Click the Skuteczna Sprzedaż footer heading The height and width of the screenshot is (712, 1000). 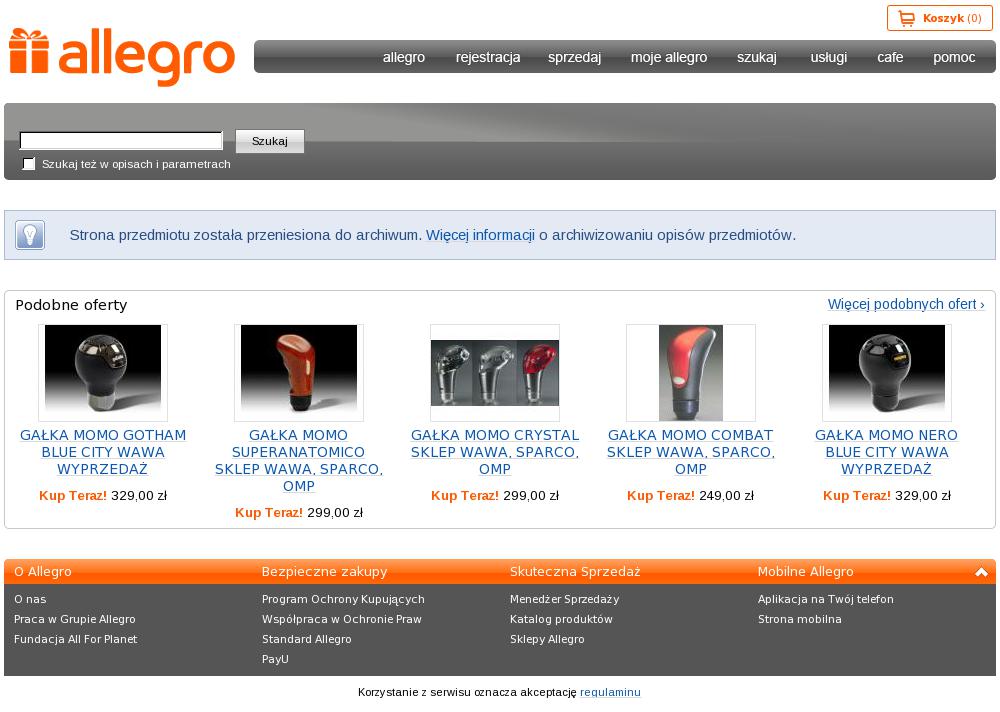[x=575, y=572]
